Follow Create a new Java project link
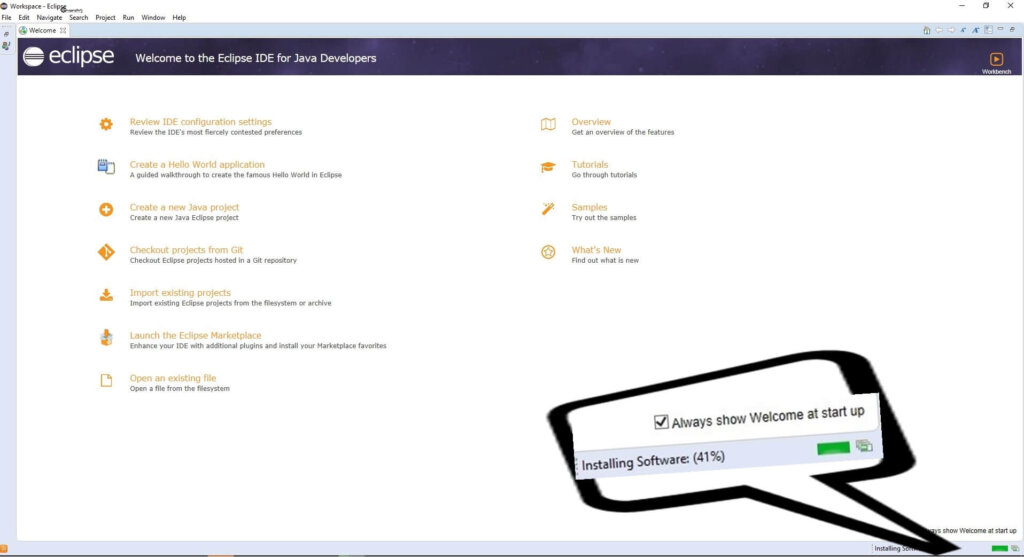The height and width of the screenshot is (557, 1024). coord(184,207)
